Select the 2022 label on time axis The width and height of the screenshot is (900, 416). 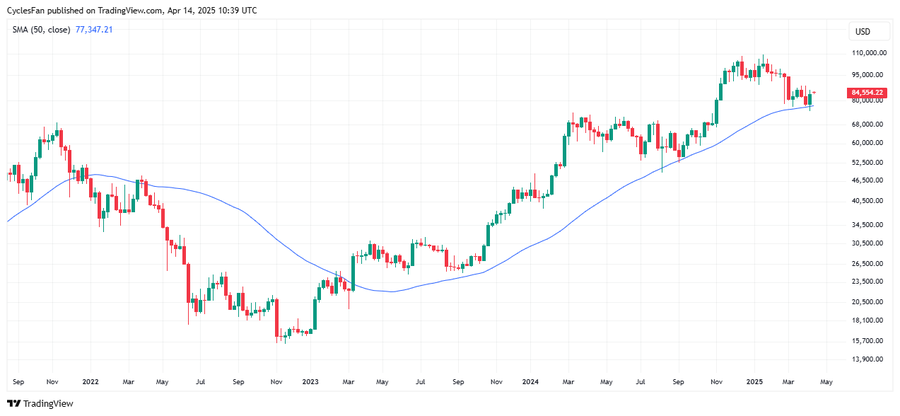pyautogui.click(x=90, y=382)
